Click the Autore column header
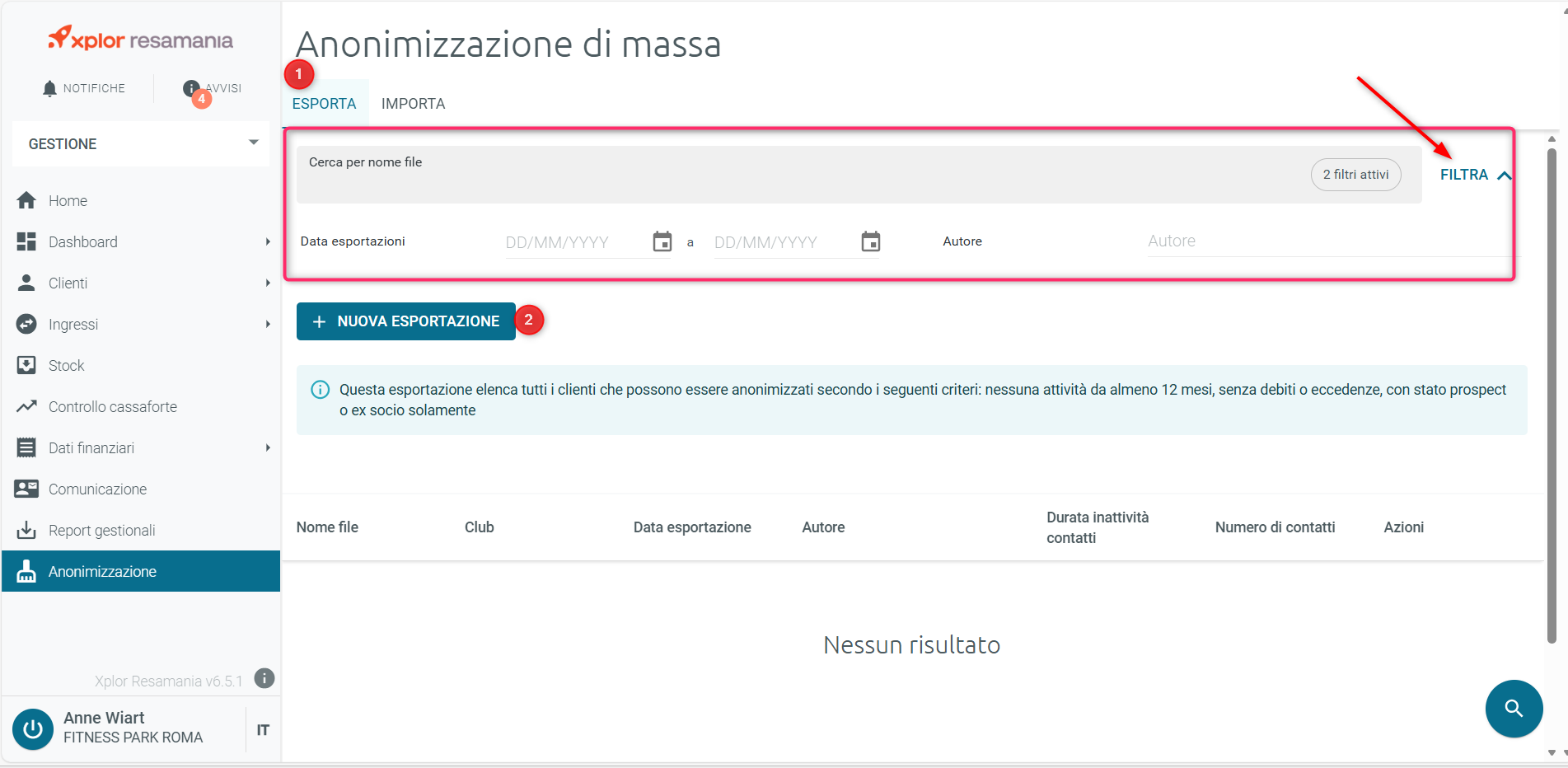1568x768 pixels. point(823,527)
